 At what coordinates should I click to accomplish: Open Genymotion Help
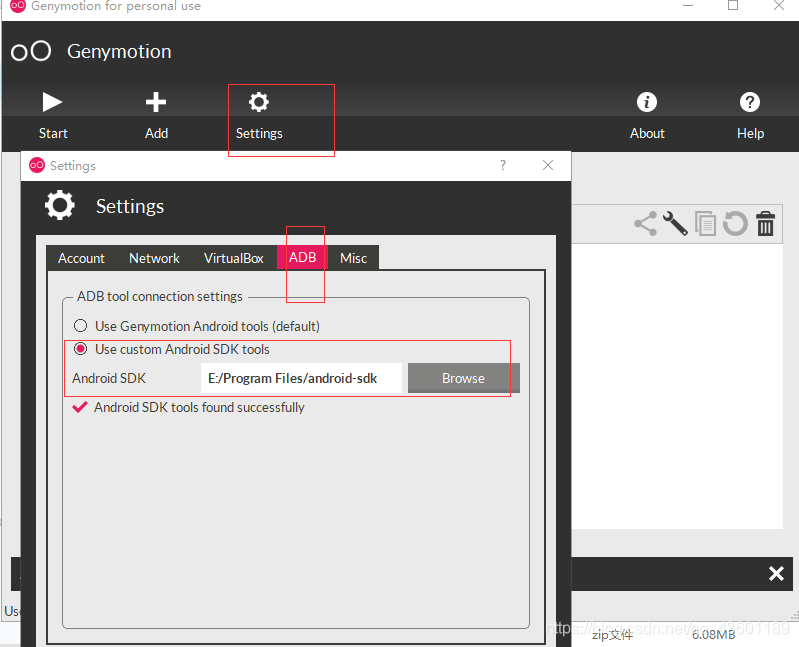(750, 116)
